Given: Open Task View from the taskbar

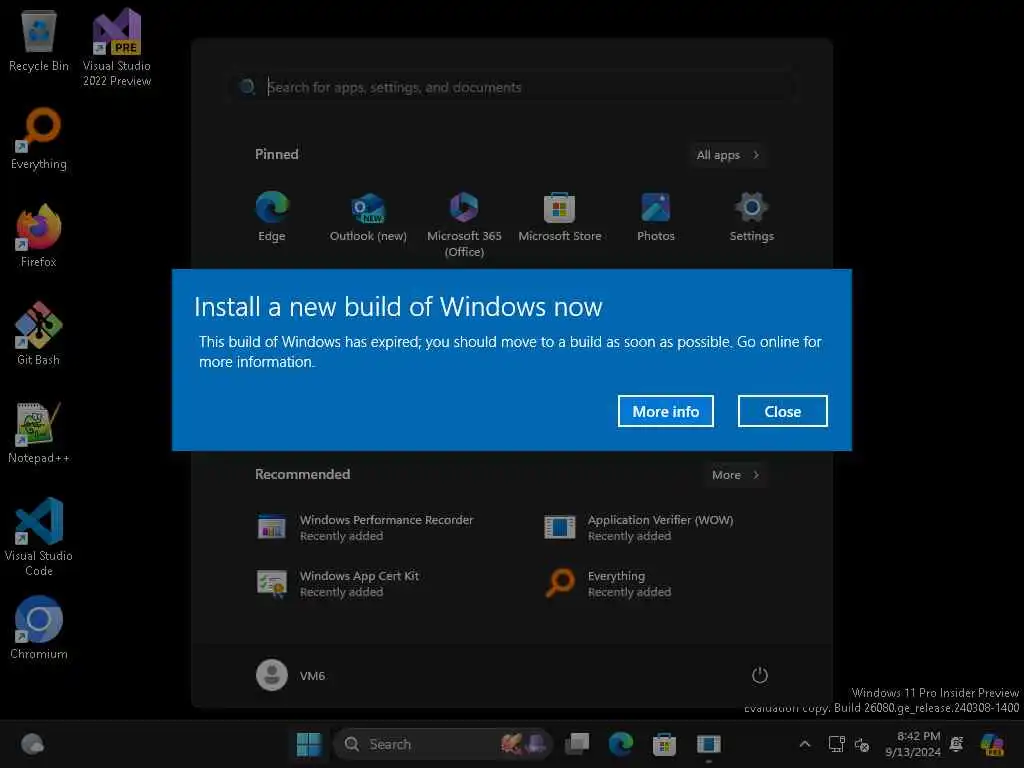Looking at the screenshot, I should click(577, 744).
